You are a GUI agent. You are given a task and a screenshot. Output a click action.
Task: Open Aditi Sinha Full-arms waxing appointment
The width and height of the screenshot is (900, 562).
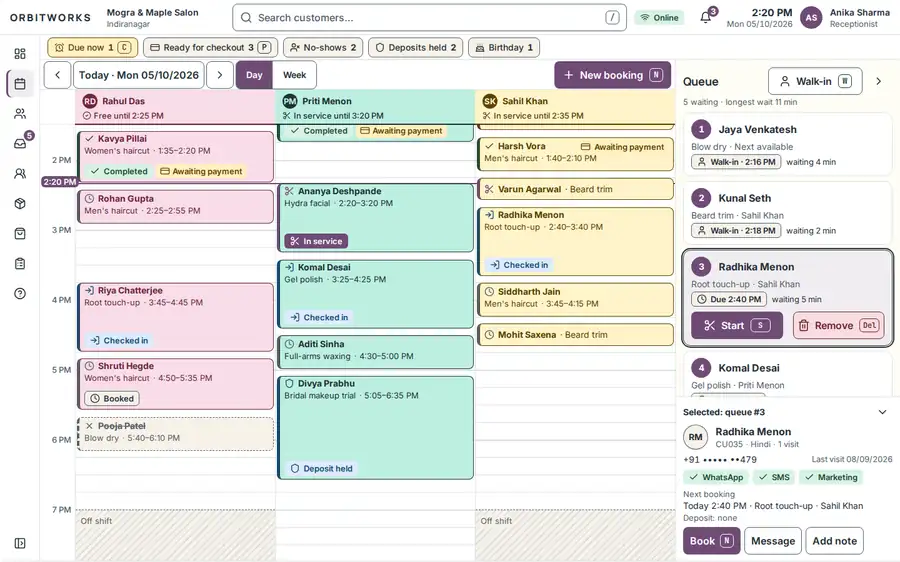375,352
